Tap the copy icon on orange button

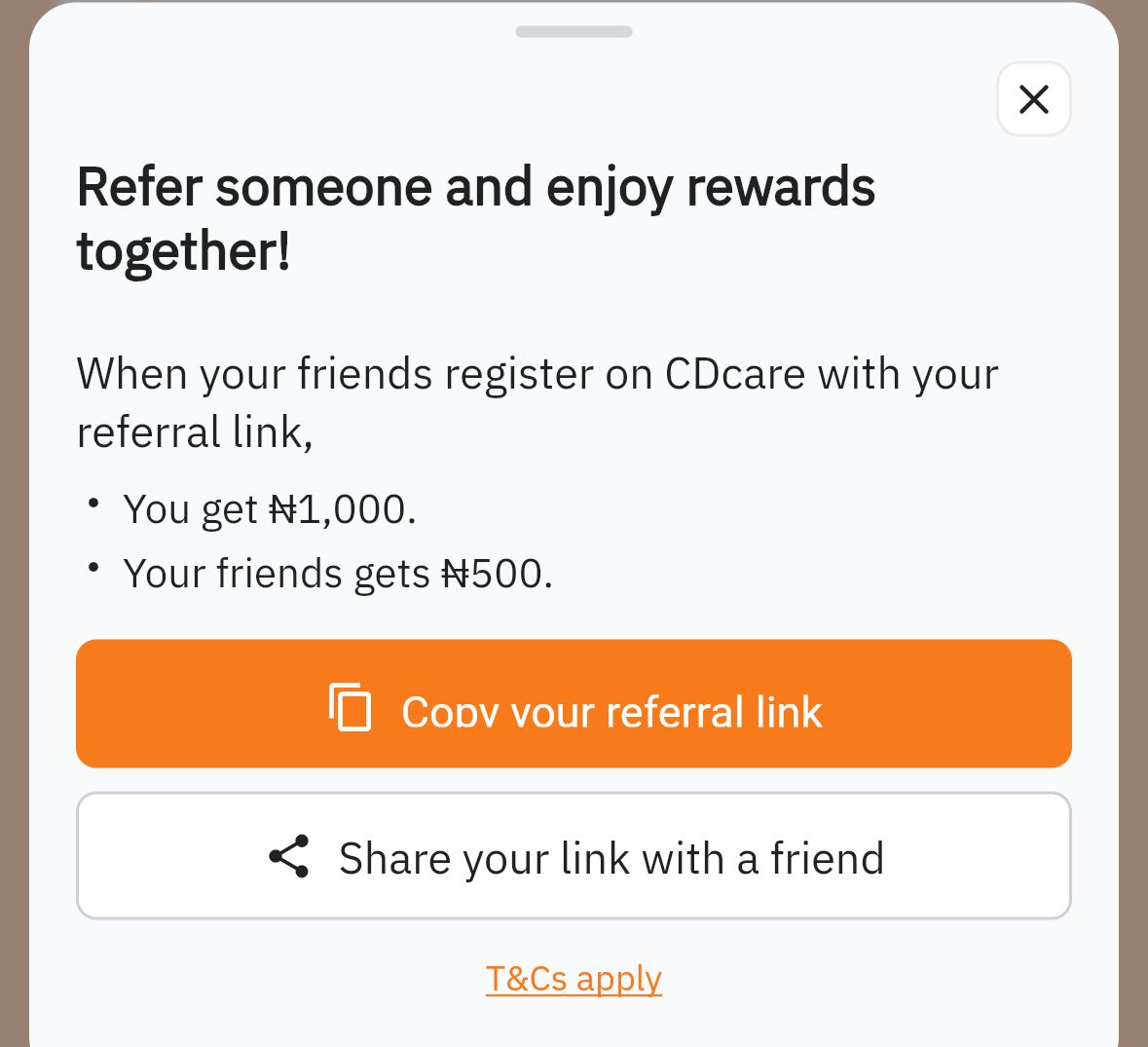[351, 707]
